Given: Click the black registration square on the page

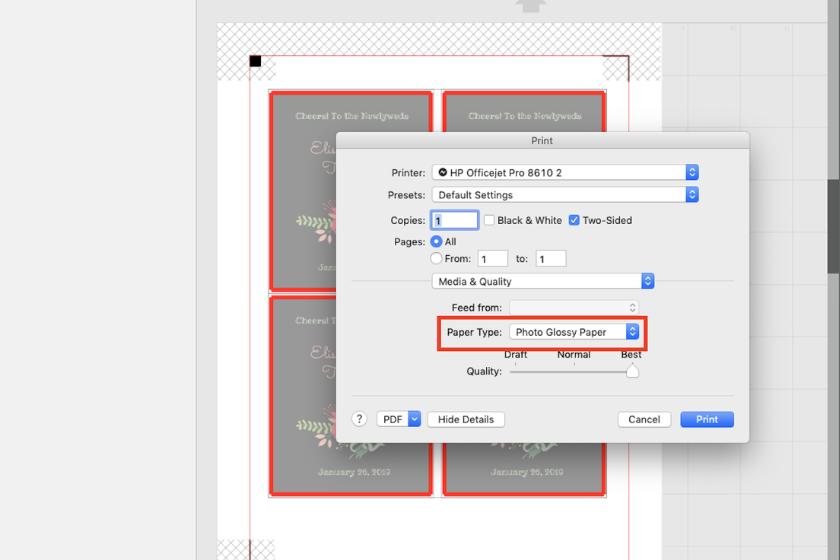Looking at the screenshot, I should coord(256,61).
